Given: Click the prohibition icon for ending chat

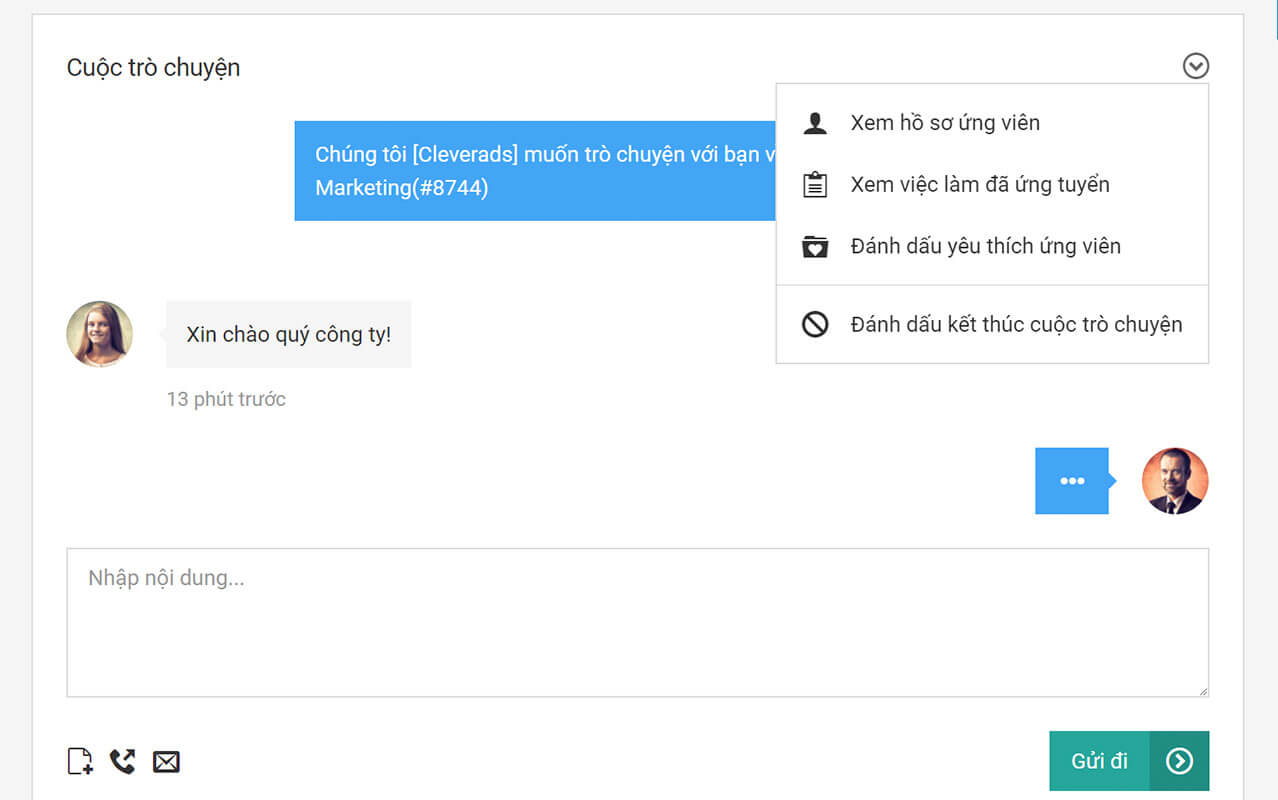Looking at the screenshot, I should coord(815,325).
